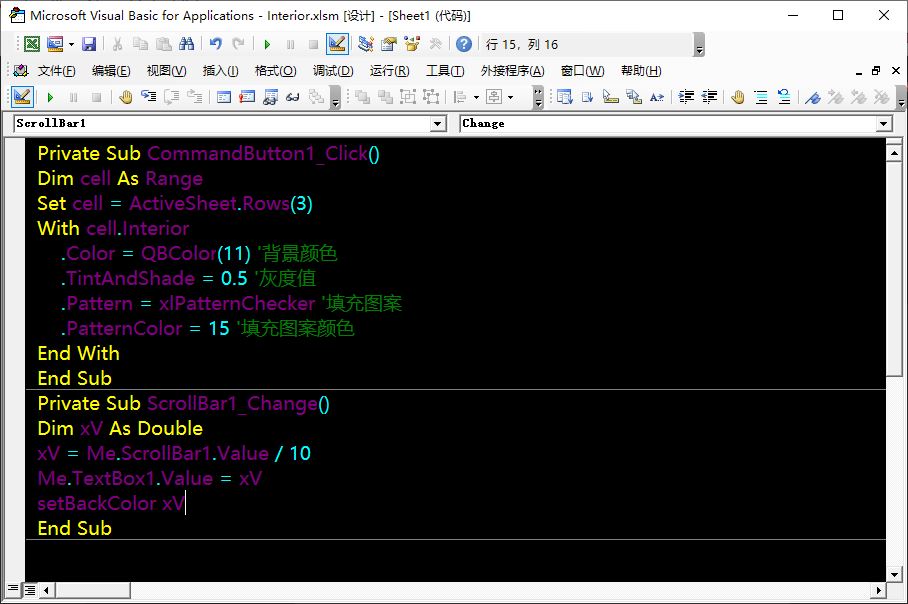This screenshot has width=908, height=604.
Task: Click the Step Into icon
Action: point(149,97)
